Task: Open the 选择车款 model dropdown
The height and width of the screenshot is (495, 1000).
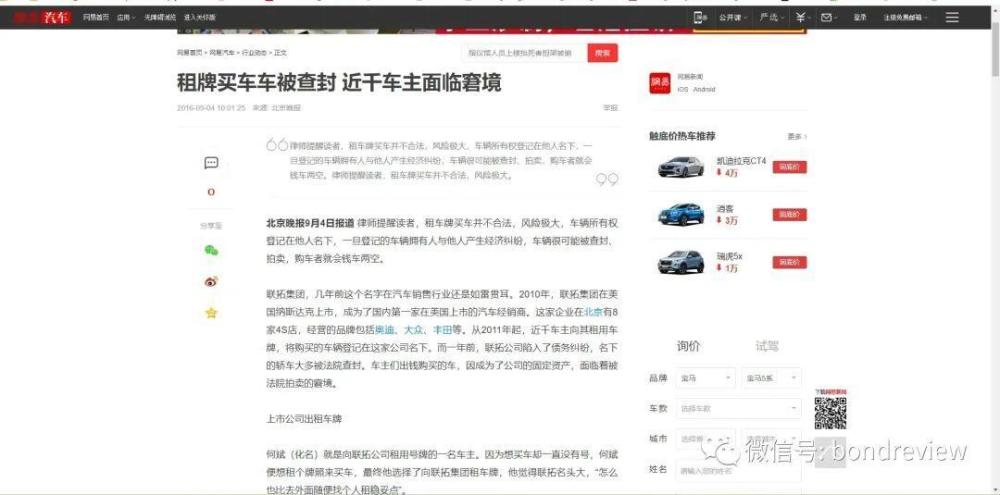Action: 738,408
